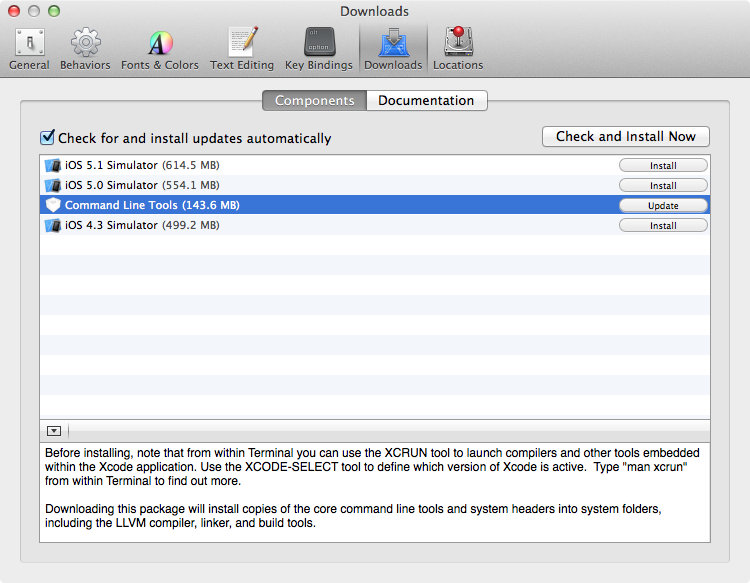
Task: Select the Command Line Tools row text
Action: point(152,206)
